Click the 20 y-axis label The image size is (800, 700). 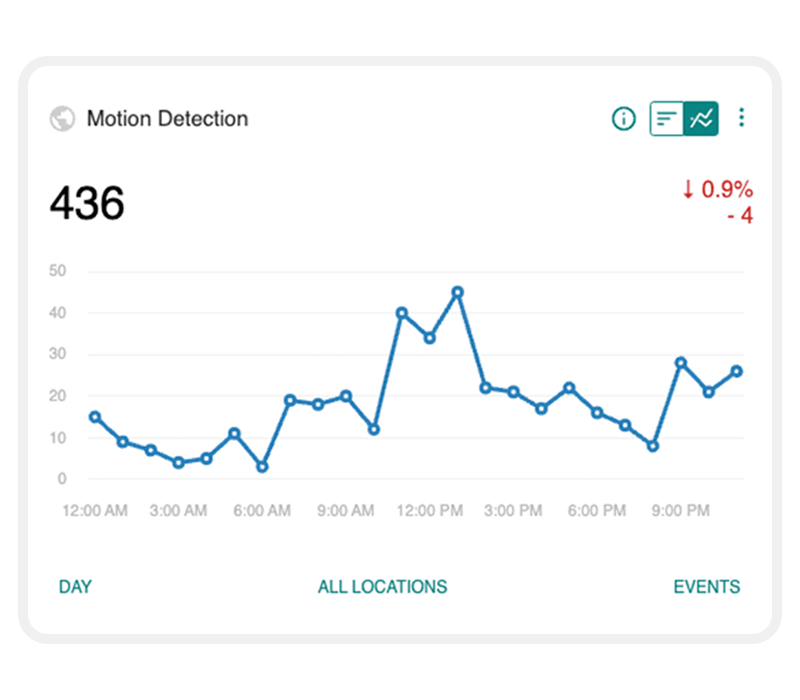point(58,395)
